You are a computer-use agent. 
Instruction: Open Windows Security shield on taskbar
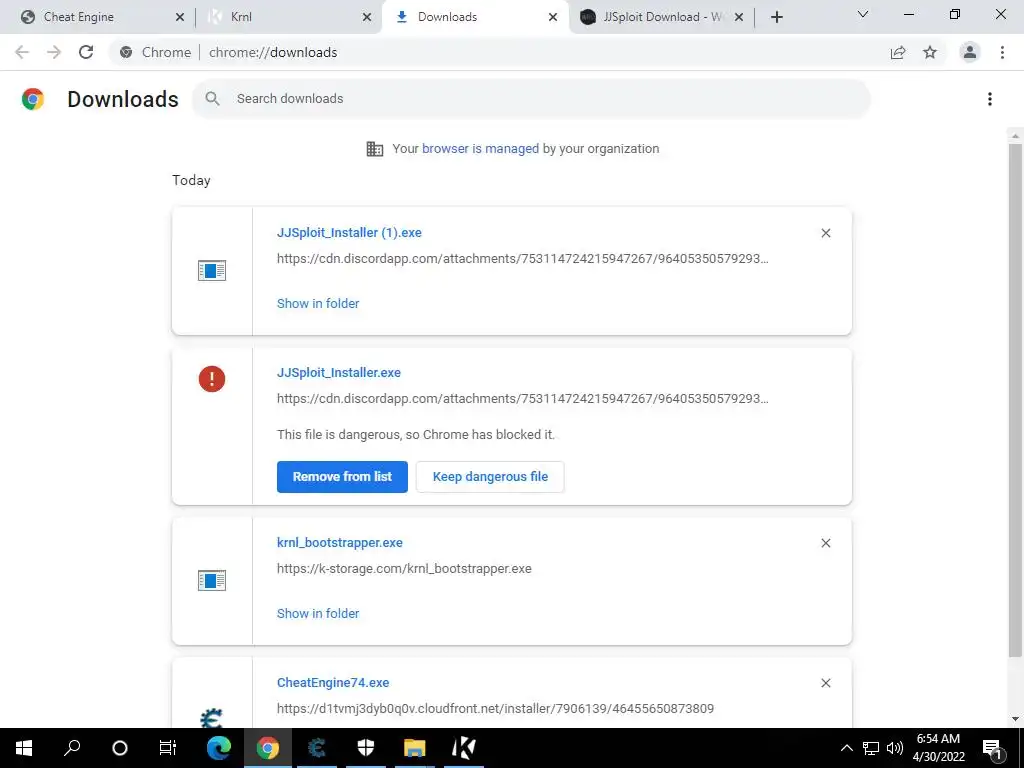point(366,748)
